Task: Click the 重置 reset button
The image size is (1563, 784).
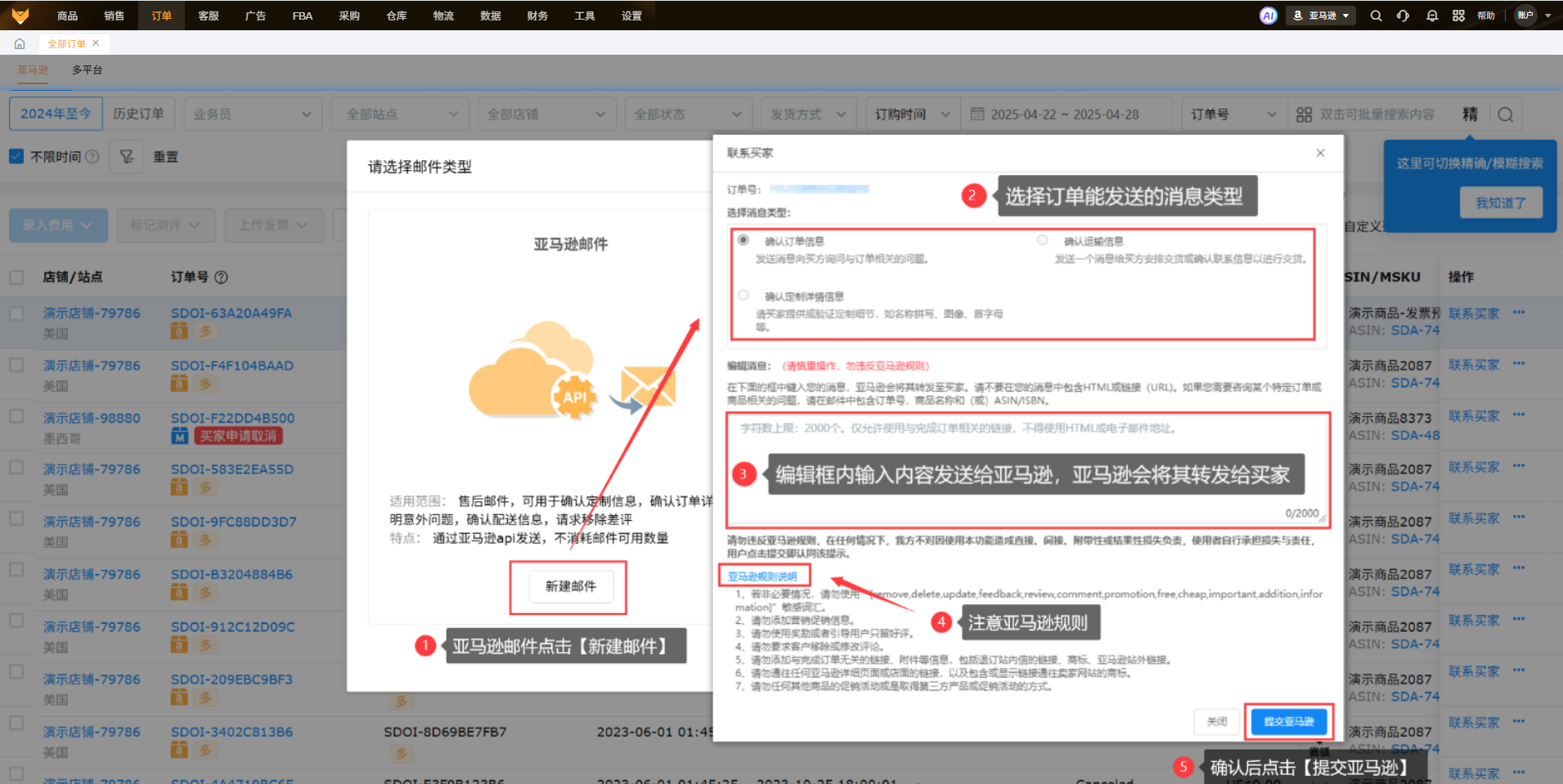Action: (165, 156)
